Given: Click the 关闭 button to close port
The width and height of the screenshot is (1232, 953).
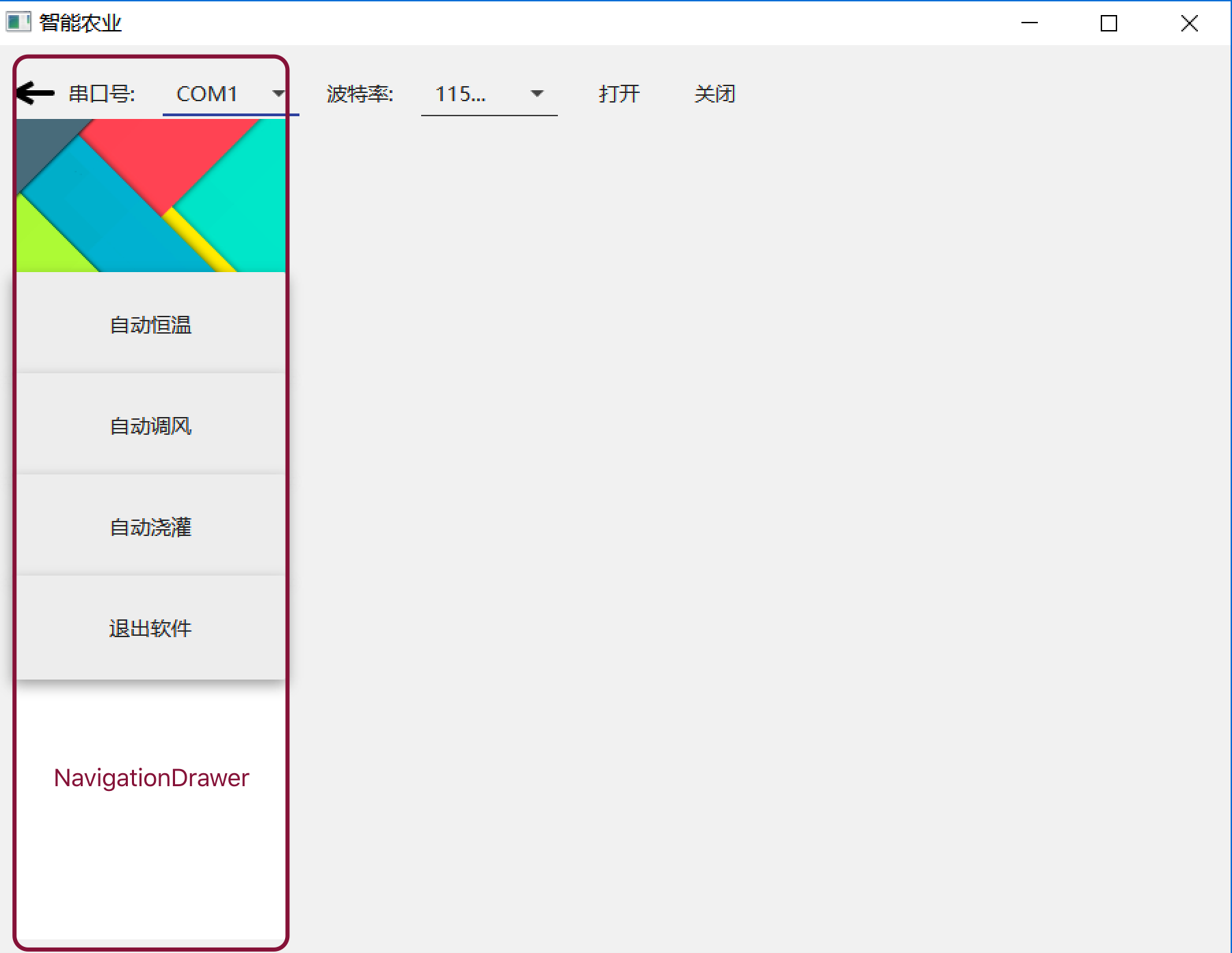Looking at the screenshot, I should 714,94.
